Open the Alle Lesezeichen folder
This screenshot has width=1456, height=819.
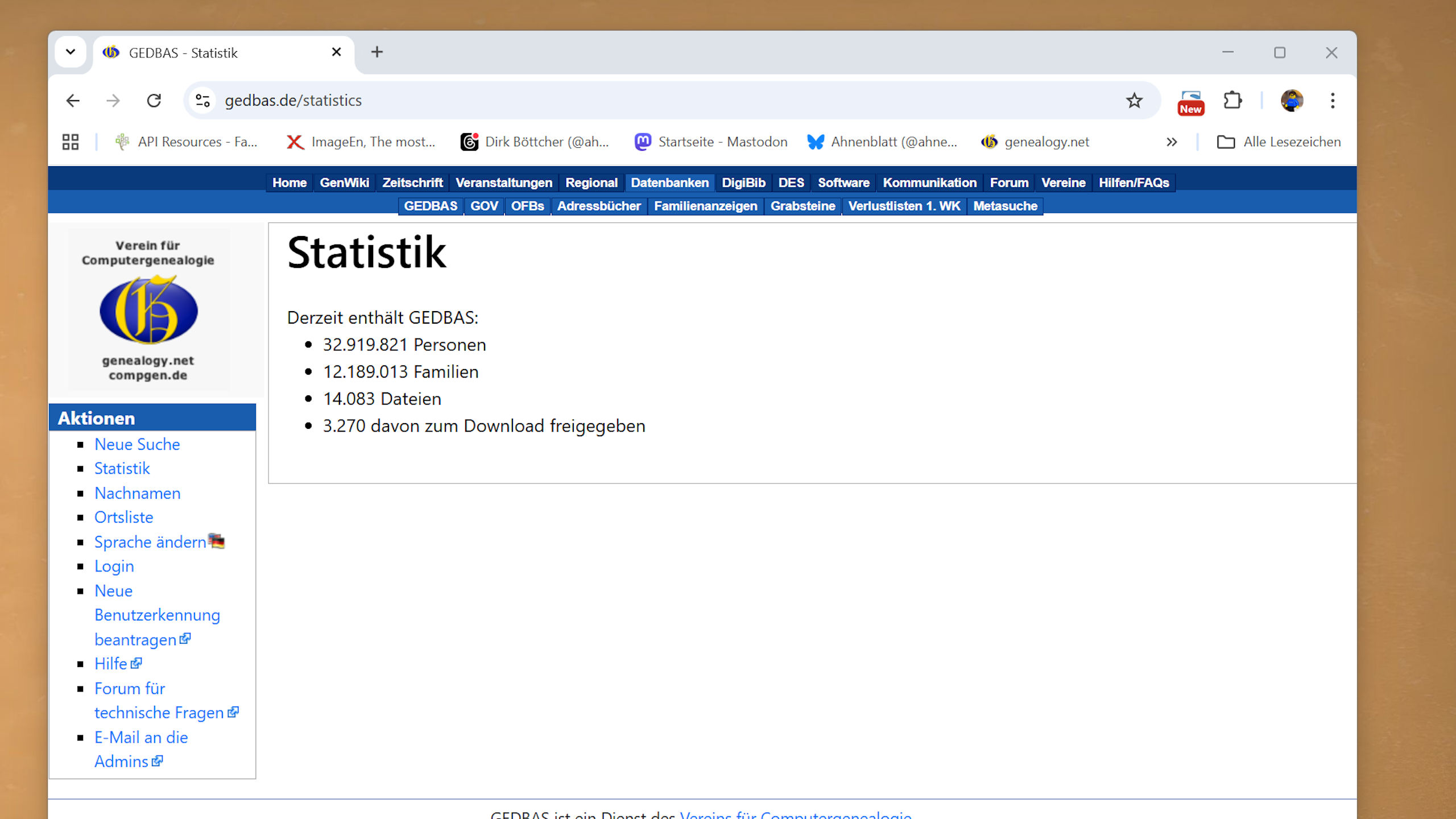pos(1279,142)
